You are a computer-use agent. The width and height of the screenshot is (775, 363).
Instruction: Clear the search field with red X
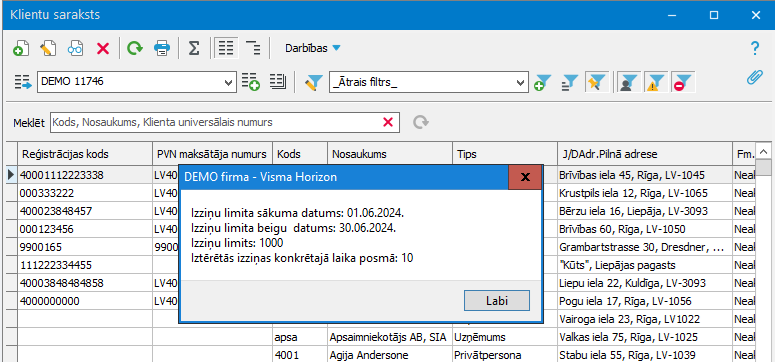point(388,122)
